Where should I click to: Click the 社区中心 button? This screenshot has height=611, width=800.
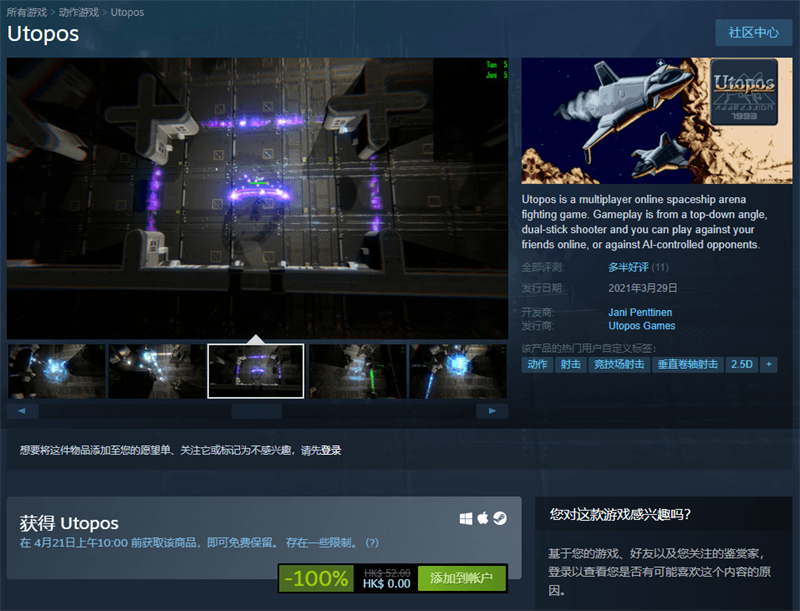[x=753, y=32]
